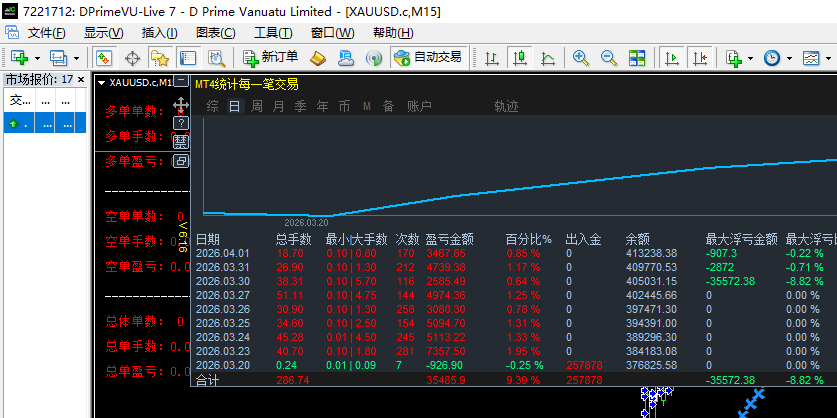The width and height of the screenshot is (837, 418).
Task: Select the 币 currency tab
Action: click(x=344, y=106)
